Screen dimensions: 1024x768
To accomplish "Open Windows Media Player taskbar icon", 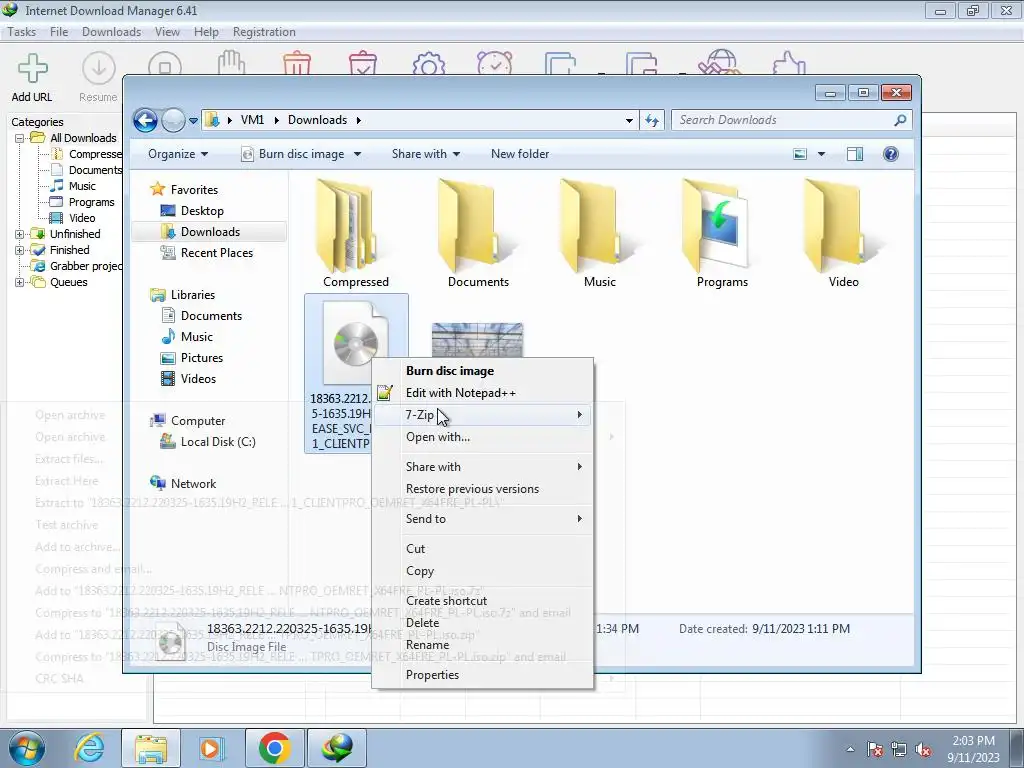I will coord(210,748).
